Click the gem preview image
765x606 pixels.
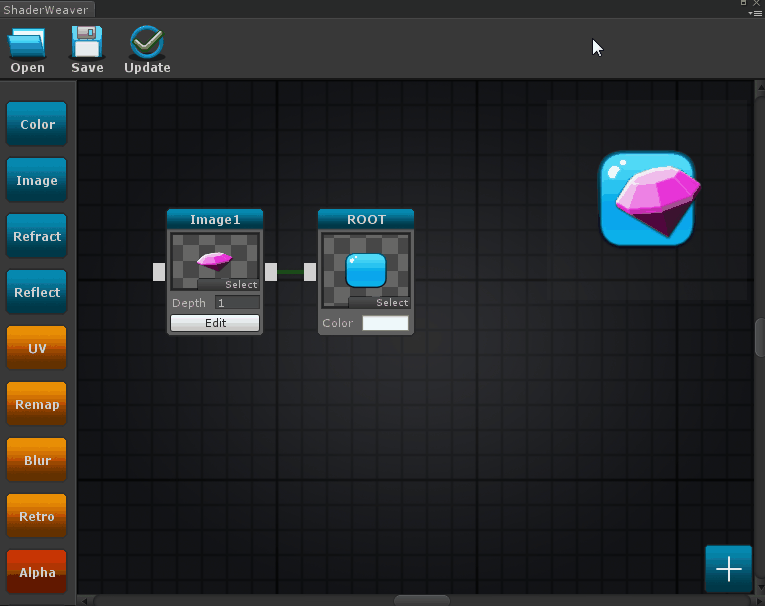click(650, 199)
